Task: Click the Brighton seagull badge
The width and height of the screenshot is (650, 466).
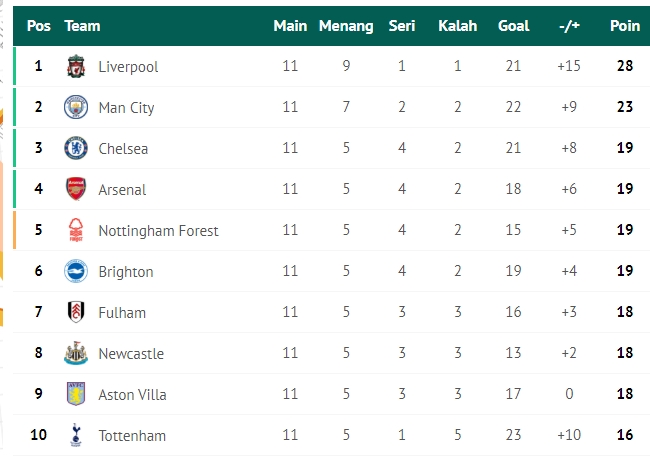Action: (x=76, y=271)
